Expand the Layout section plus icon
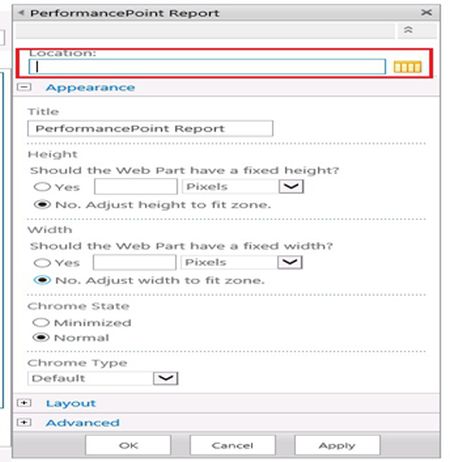Viewport: 450px width, 462px height. (x=24, y=403)
